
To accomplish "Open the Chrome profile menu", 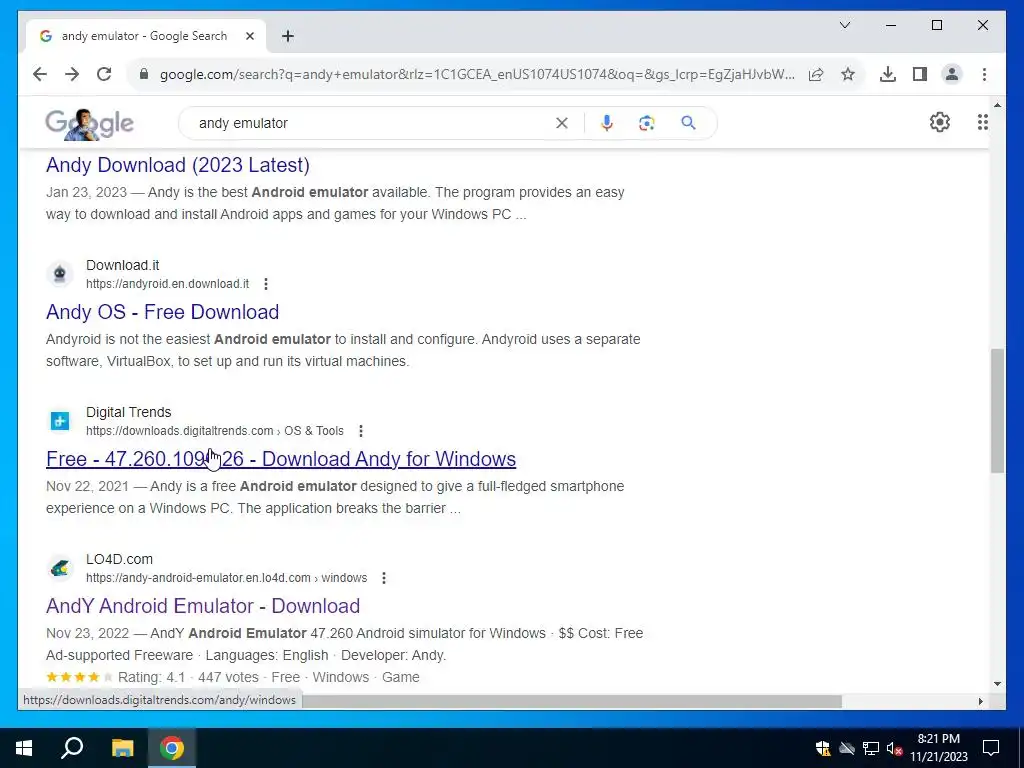I will pos(952,74).
